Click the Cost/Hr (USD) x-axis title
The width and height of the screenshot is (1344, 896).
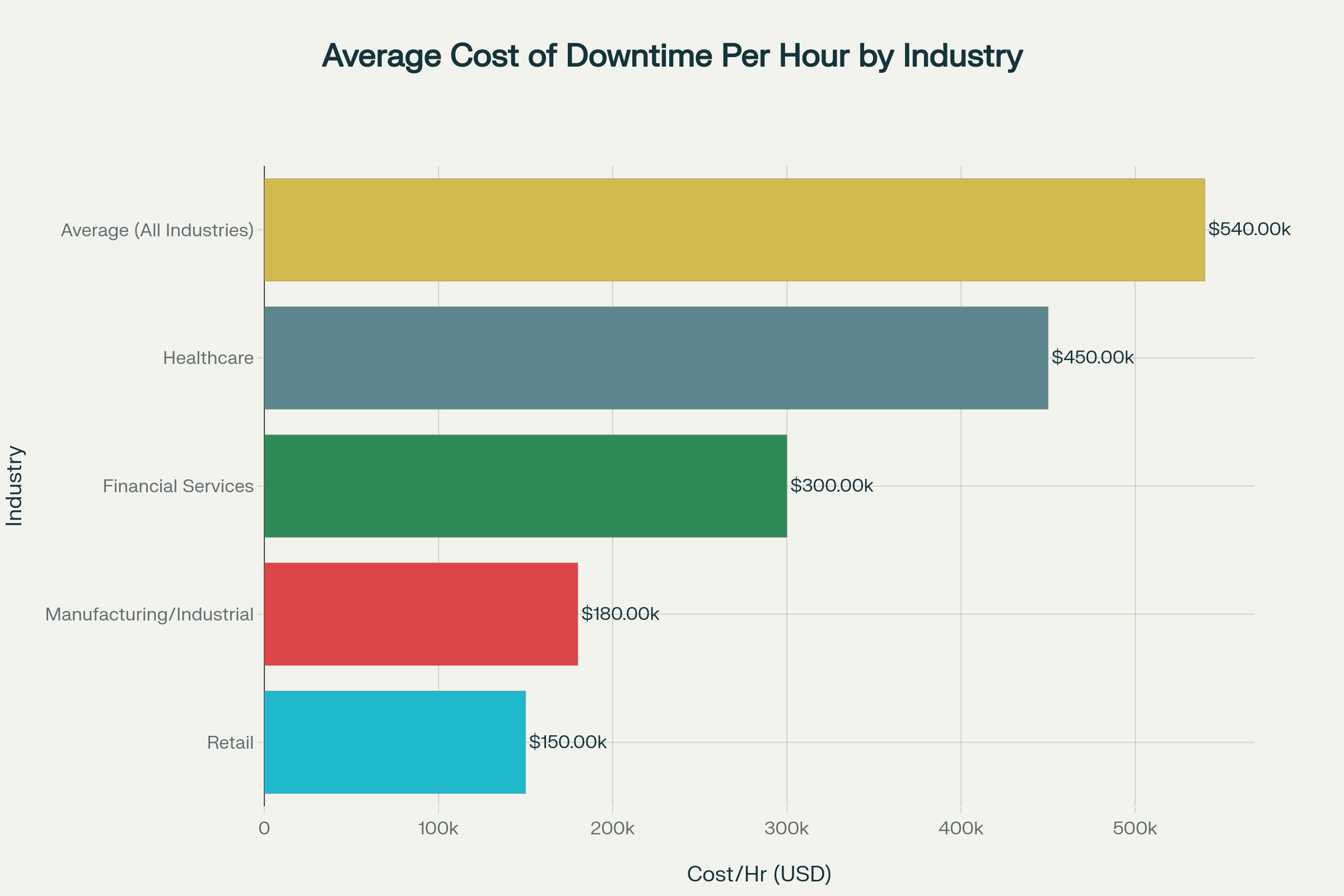point(760,872)
